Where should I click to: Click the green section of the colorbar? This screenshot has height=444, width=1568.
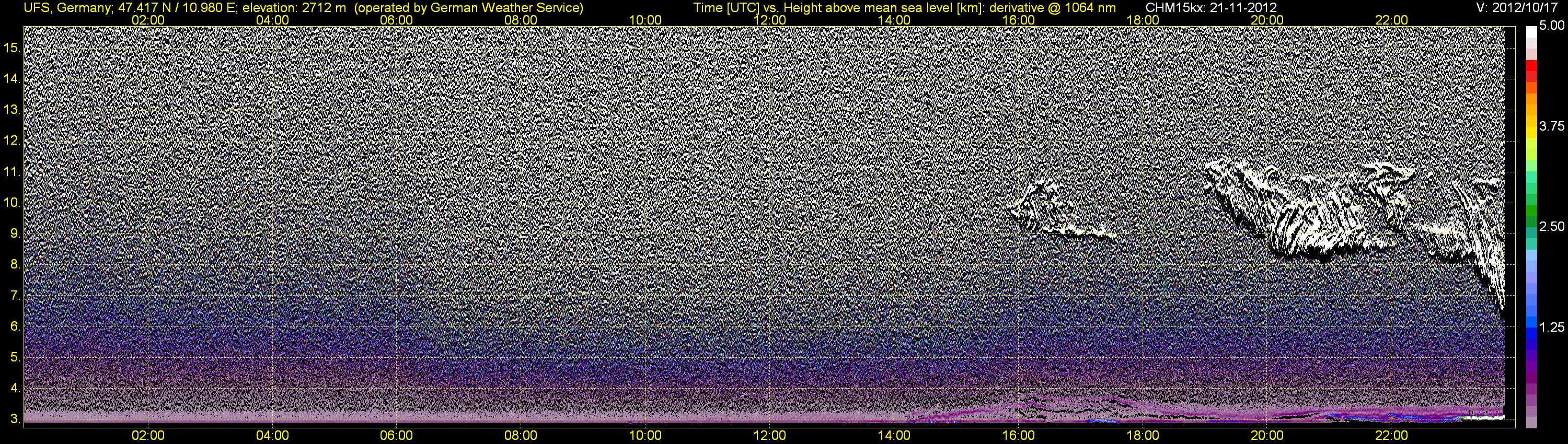click(x=1531, y=201)
